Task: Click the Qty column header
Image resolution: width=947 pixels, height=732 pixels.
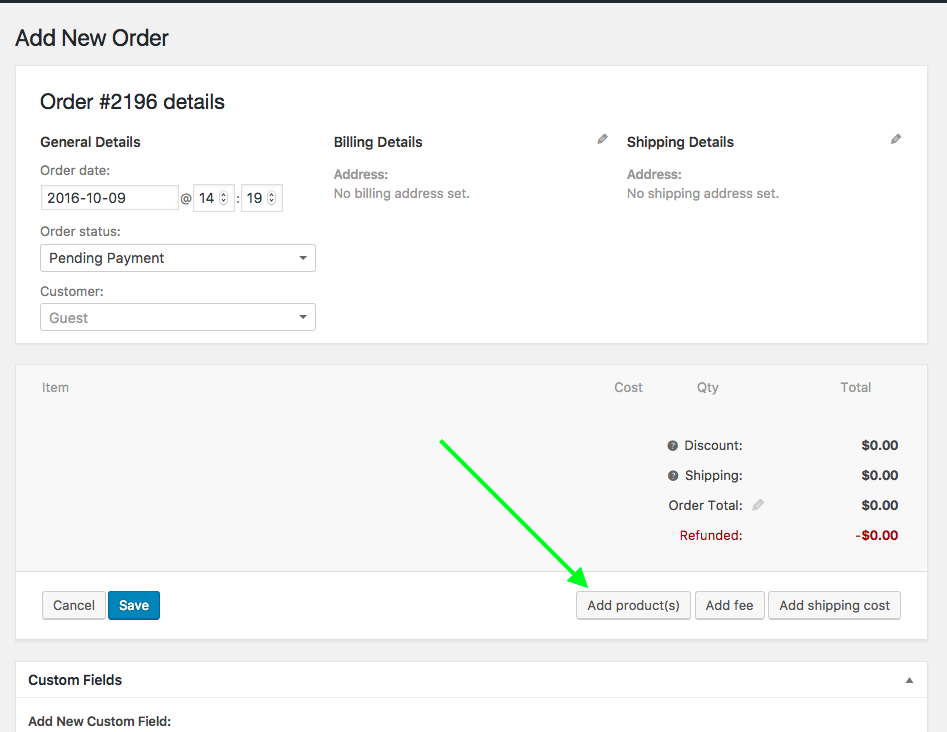Action: pyautogui.click(x=708, y=387)
